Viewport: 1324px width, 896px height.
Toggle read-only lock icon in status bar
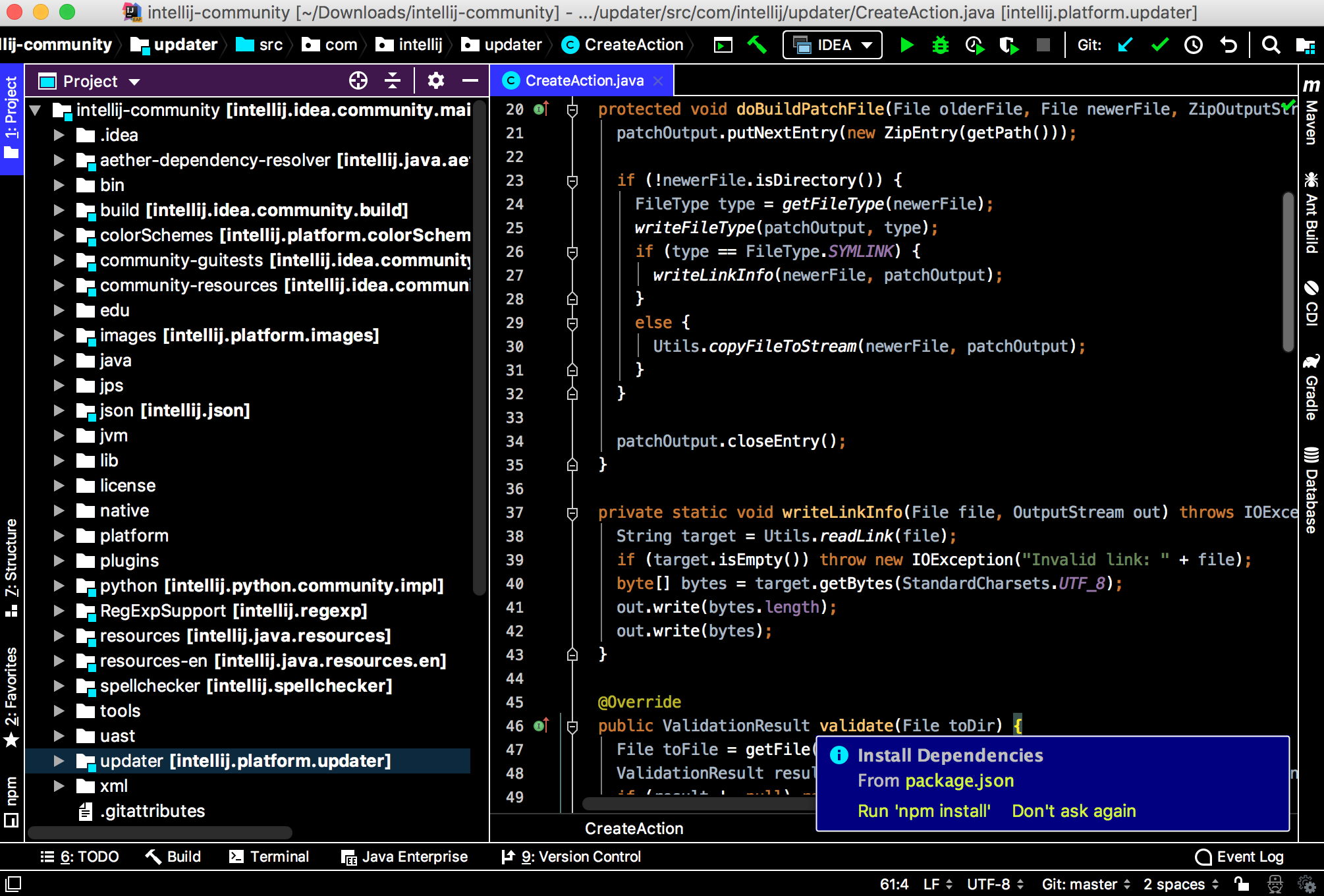(x=1242, y=883)
